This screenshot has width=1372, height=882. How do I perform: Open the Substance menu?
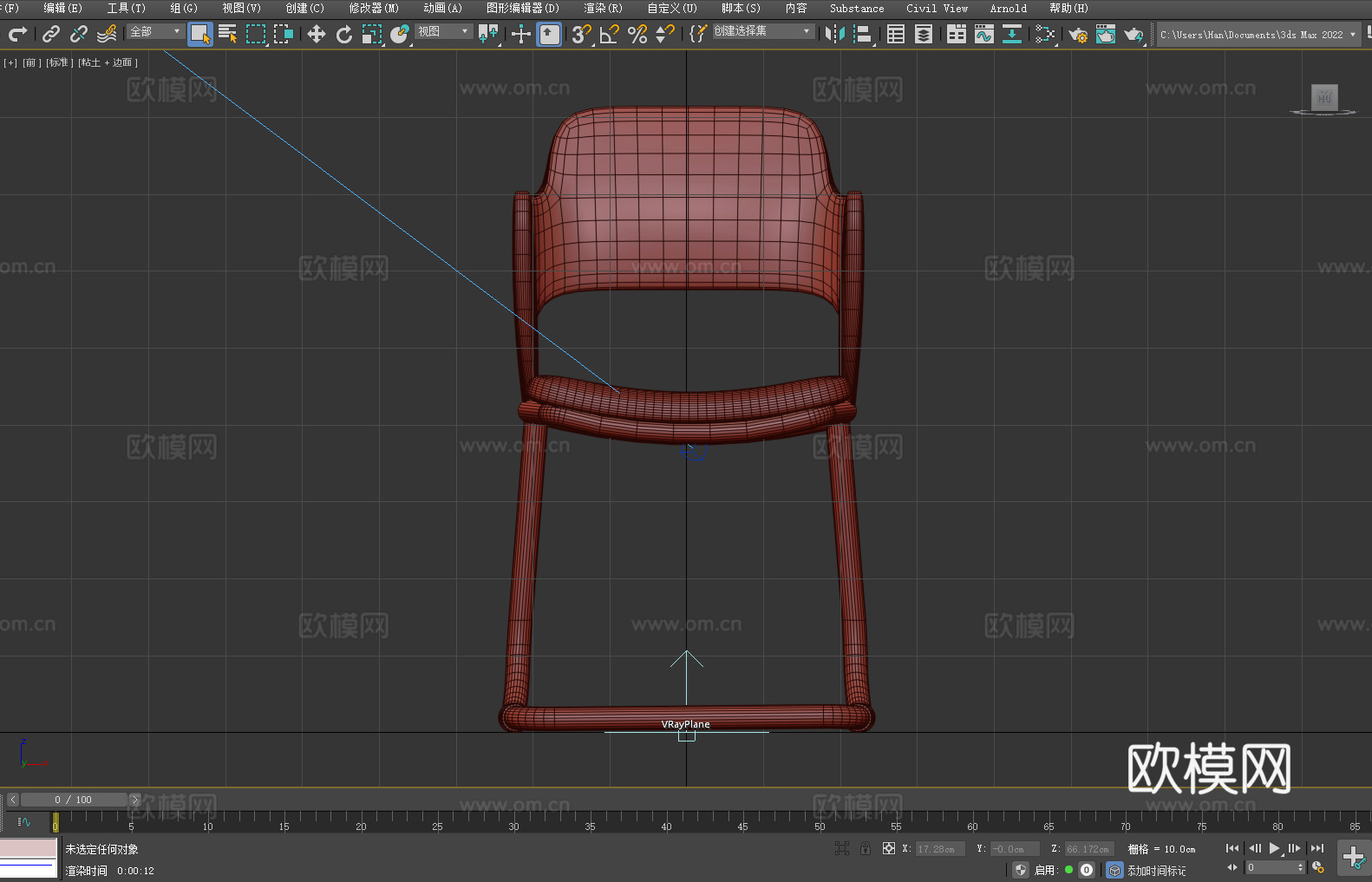point(857,8)
